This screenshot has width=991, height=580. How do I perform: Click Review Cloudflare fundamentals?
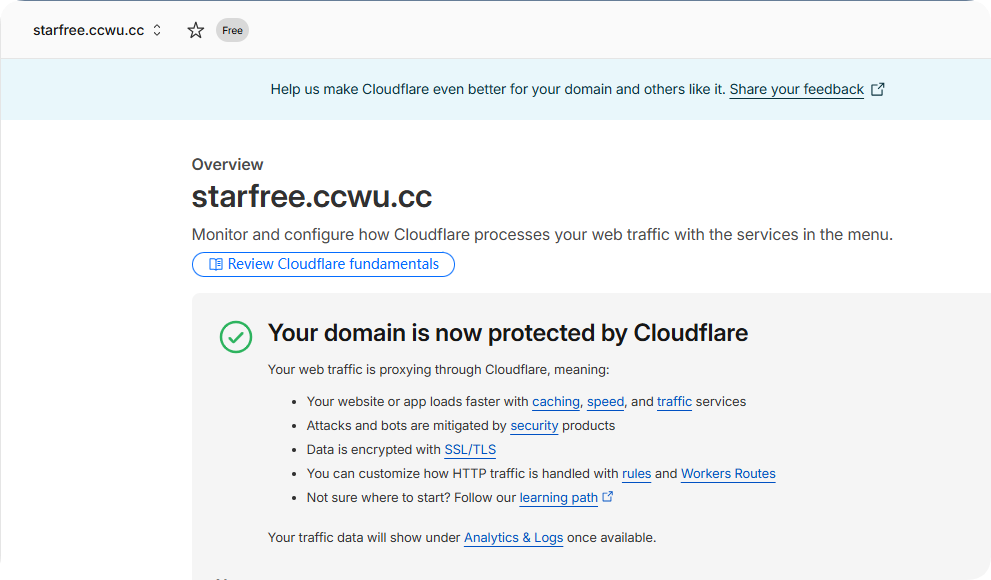pos(322,264)
